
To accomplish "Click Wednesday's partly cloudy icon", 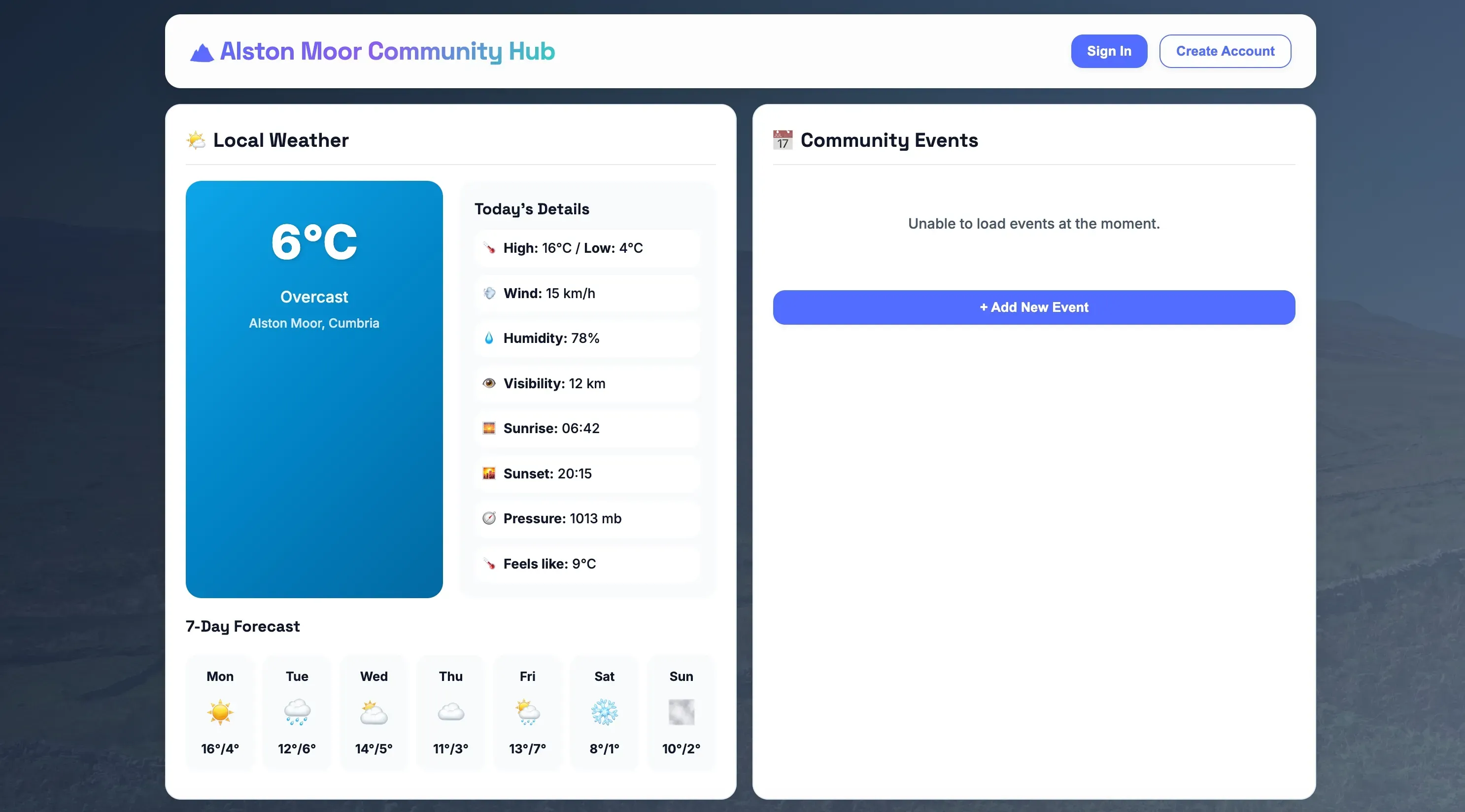I will (374, 712).
